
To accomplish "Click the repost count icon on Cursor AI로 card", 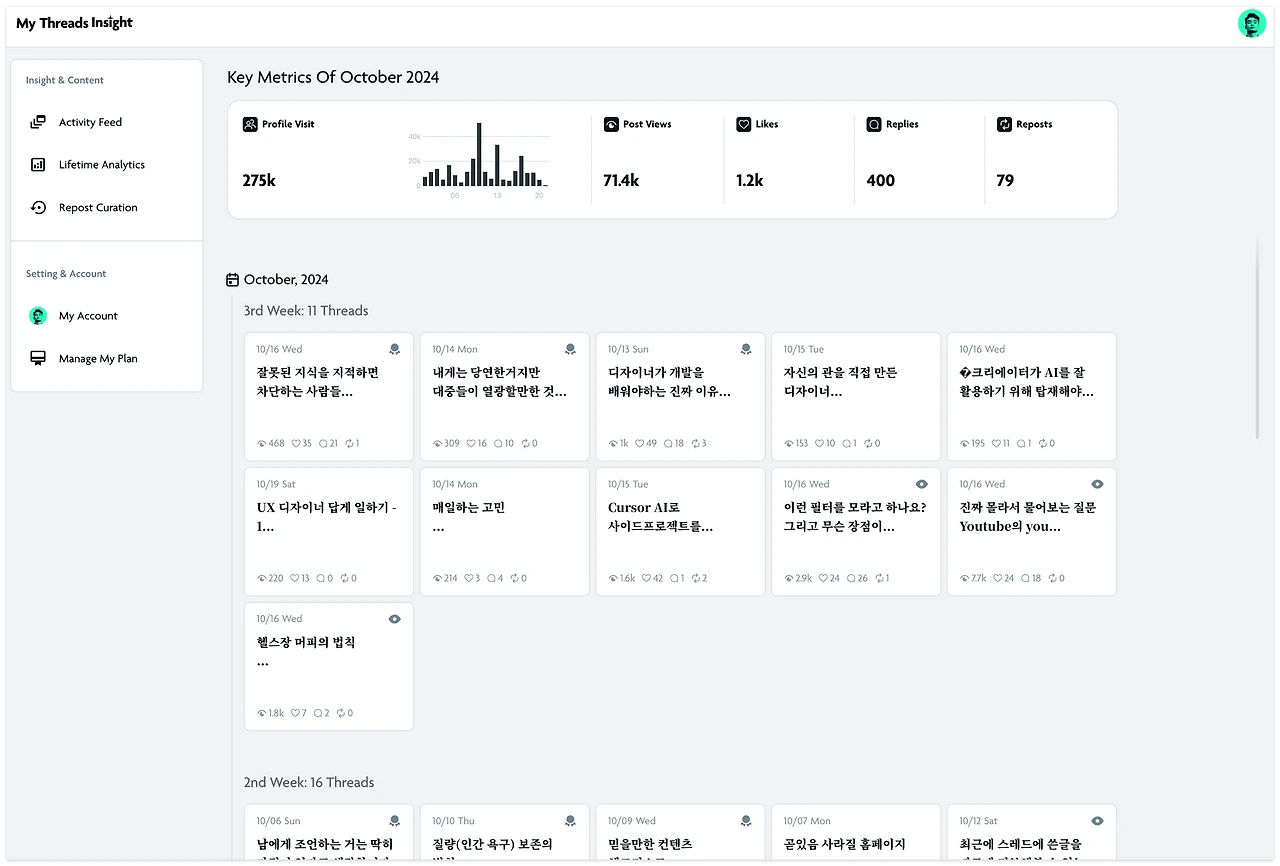I will pos(694,578).
